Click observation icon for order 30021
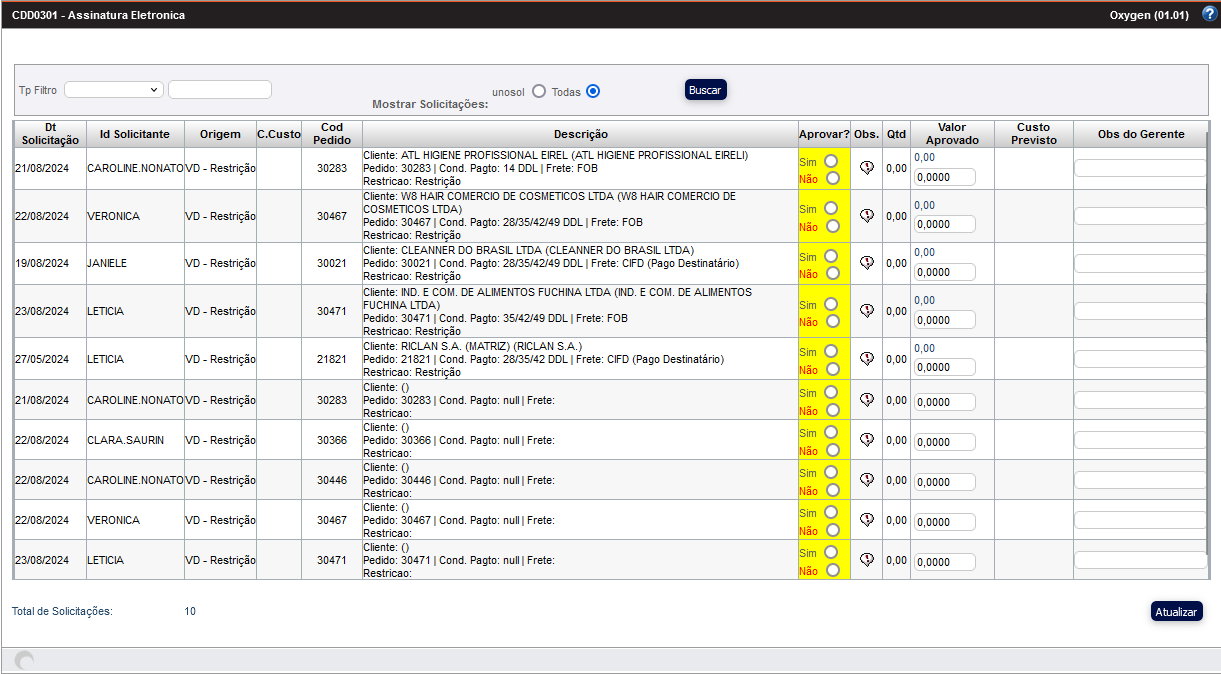 pyautogui.click(x=867, y=263)
